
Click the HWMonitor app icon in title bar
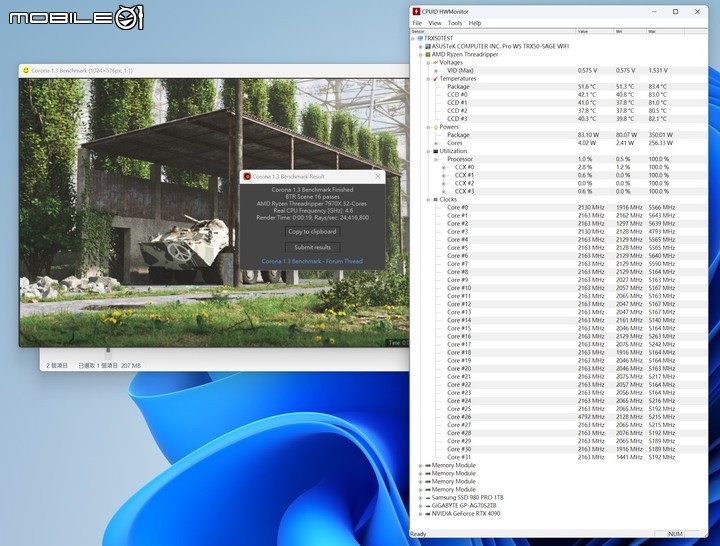tap(416, 11)
